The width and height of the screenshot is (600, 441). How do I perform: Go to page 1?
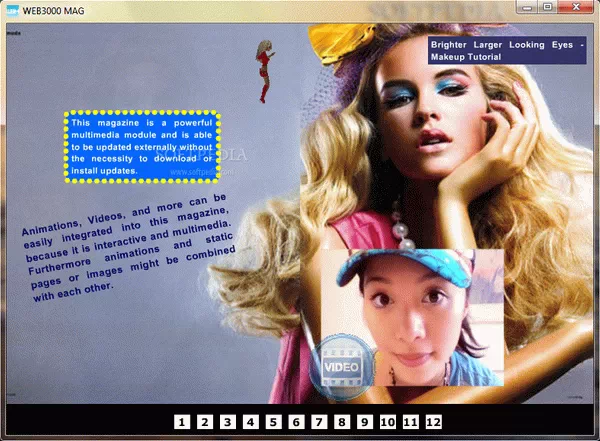[x=181, y=423]
